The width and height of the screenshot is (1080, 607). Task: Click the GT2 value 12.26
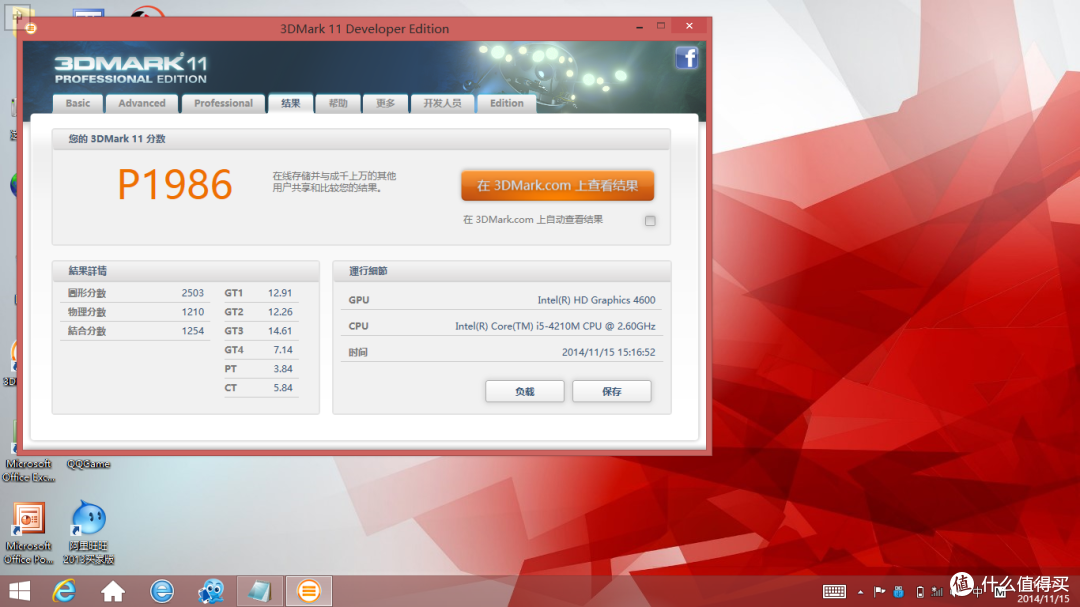(x=280, y=312)
